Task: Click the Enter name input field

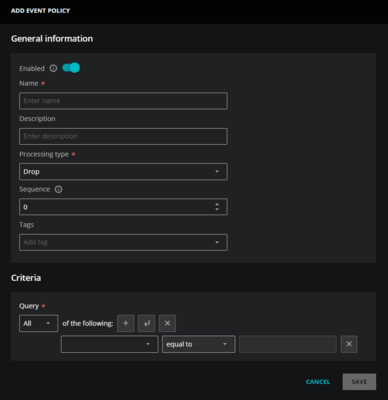Action: [x=123, y=101]
